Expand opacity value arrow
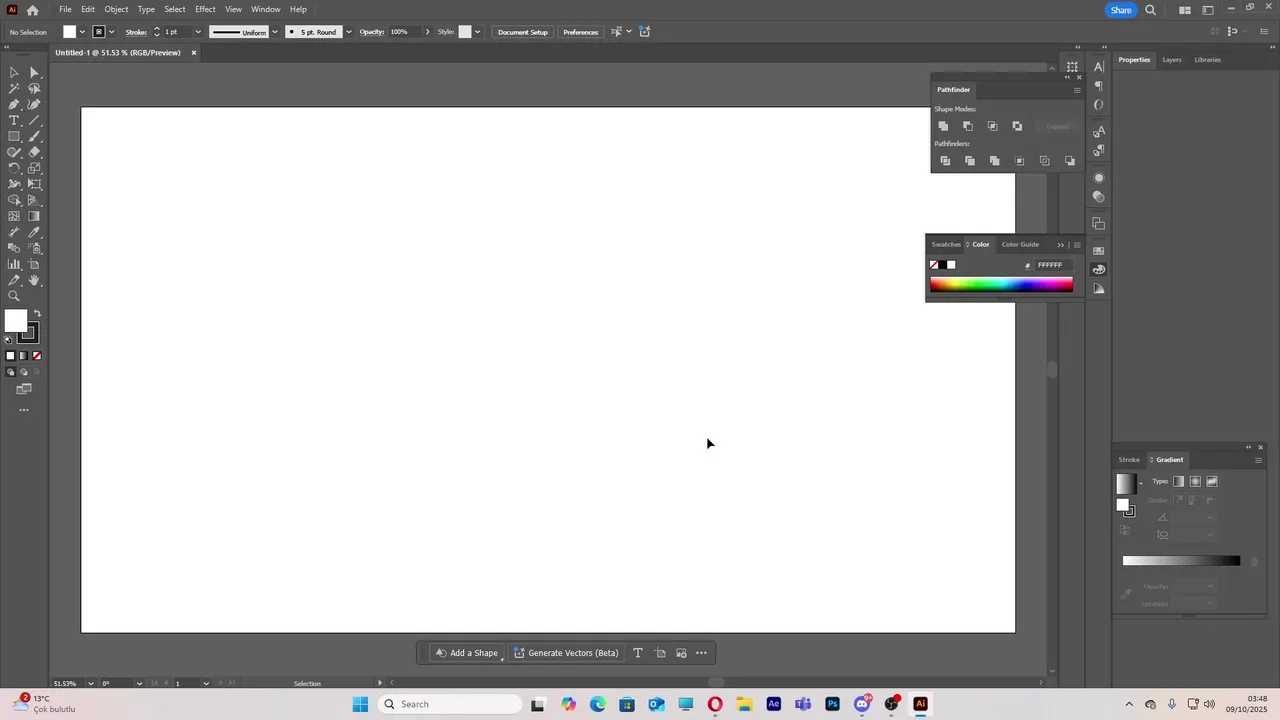Image resolution: width=1280 pixels, height=720 pixels. [x=427, y=32]
